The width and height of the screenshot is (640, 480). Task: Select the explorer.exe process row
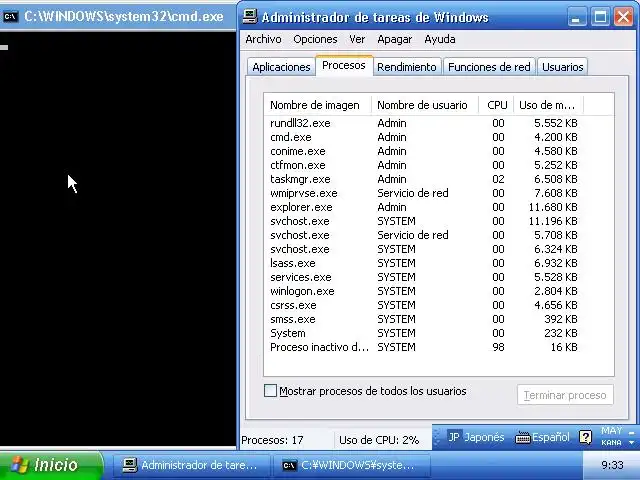(x=424, y=207)
